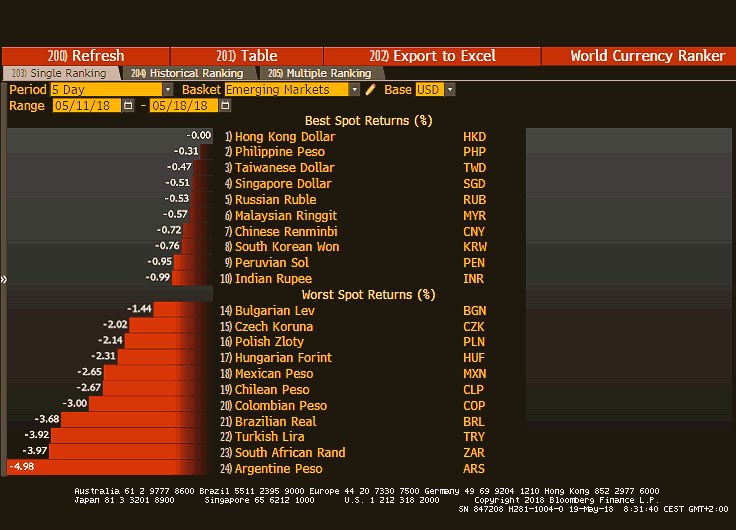The image size is (736, 530).
Task: Select 15) Czech Koruna
Action: [266, 327]
